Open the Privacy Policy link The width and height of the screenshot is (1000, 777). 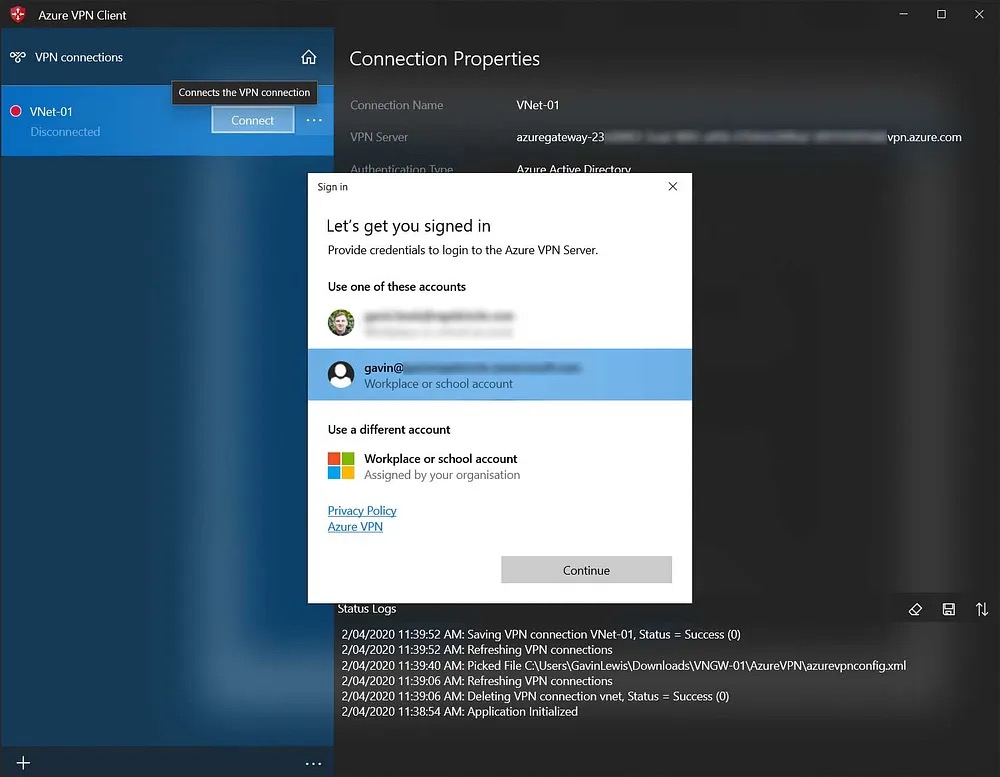[x=362, y=510]
